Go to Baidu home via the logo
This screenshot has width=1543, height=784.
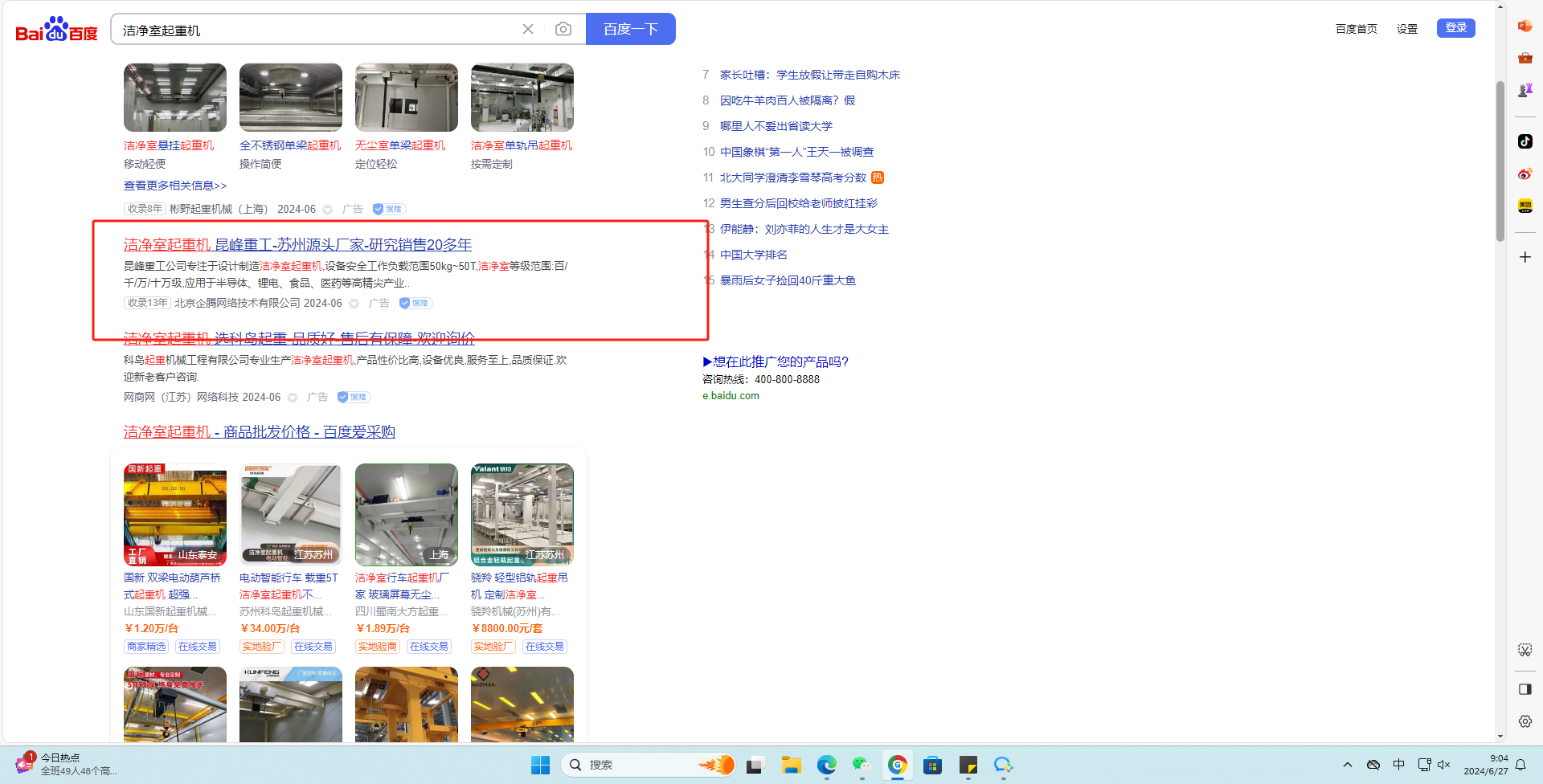pyautogui.click(x=56, y=30)
